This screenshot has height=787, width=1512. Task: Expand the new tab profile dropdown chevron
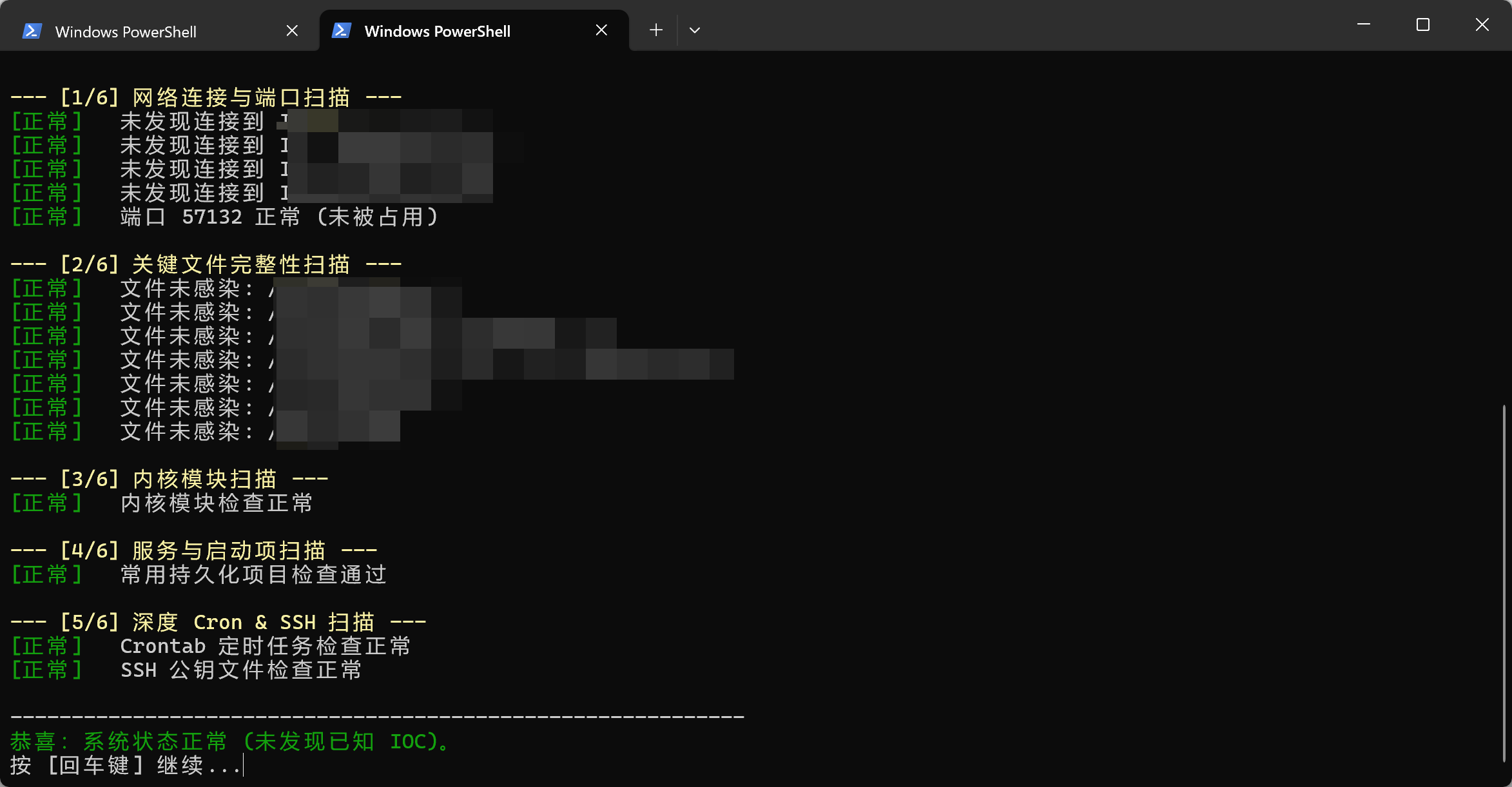click(695, 30)
